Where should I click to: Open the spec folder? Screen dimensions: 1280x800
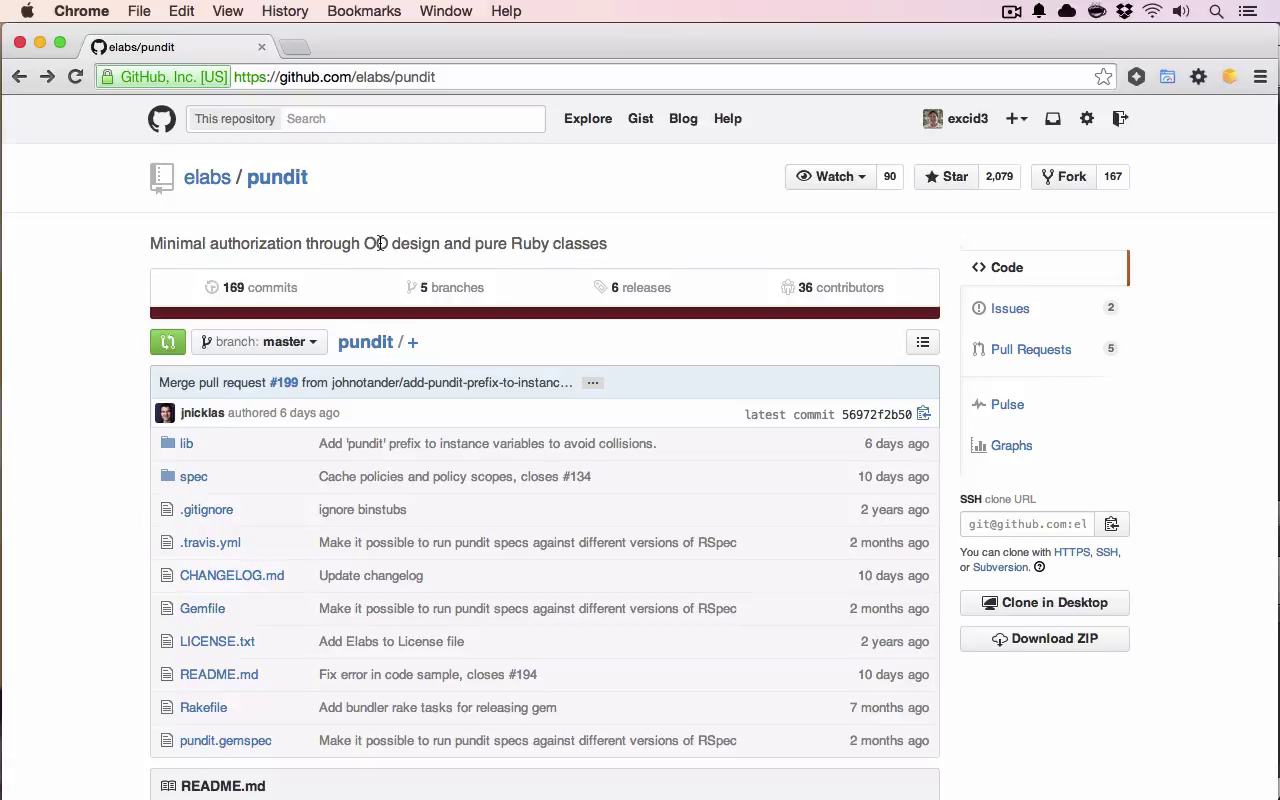click(194, 476)
